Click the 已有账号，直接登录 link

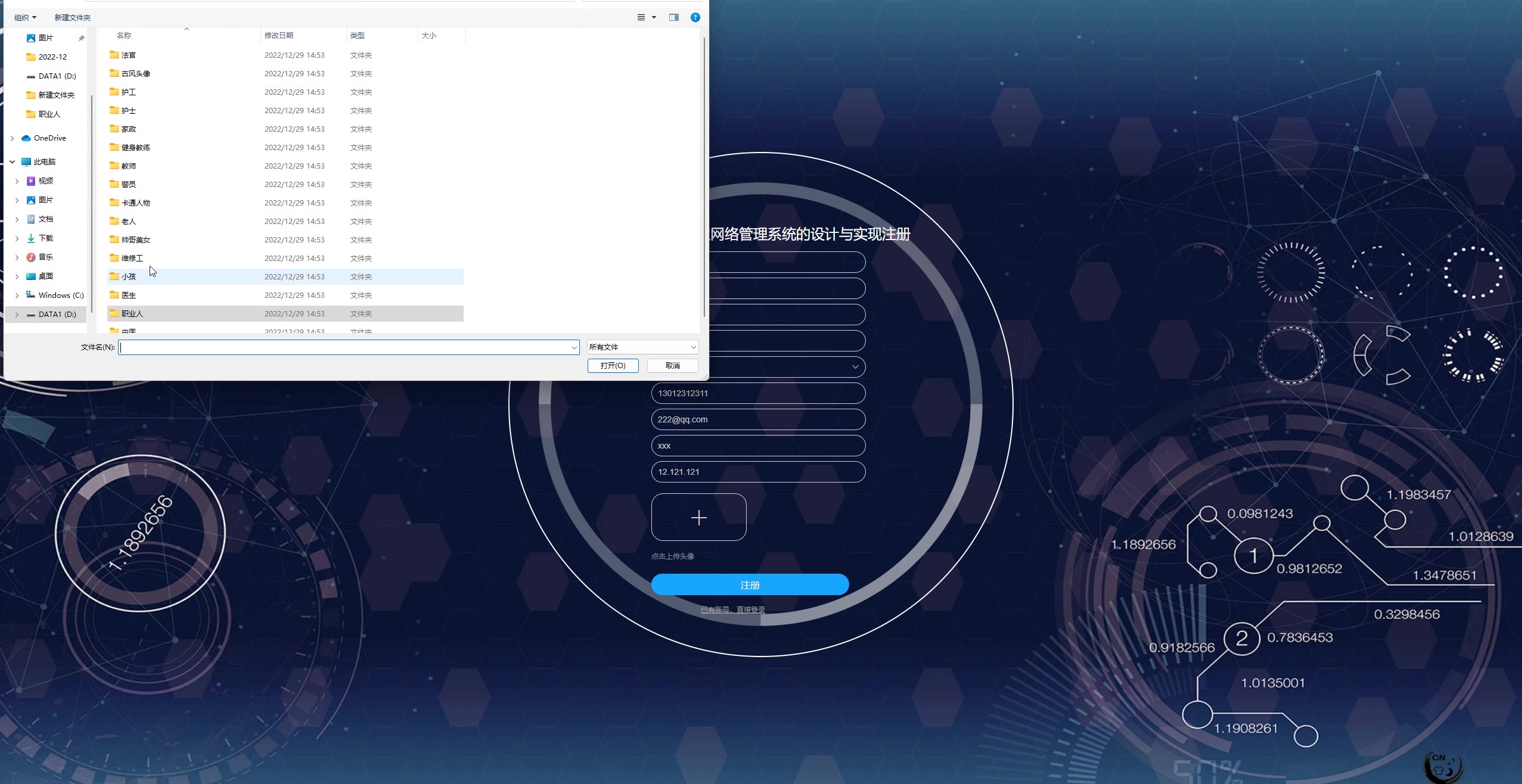(x=732, y=609)
